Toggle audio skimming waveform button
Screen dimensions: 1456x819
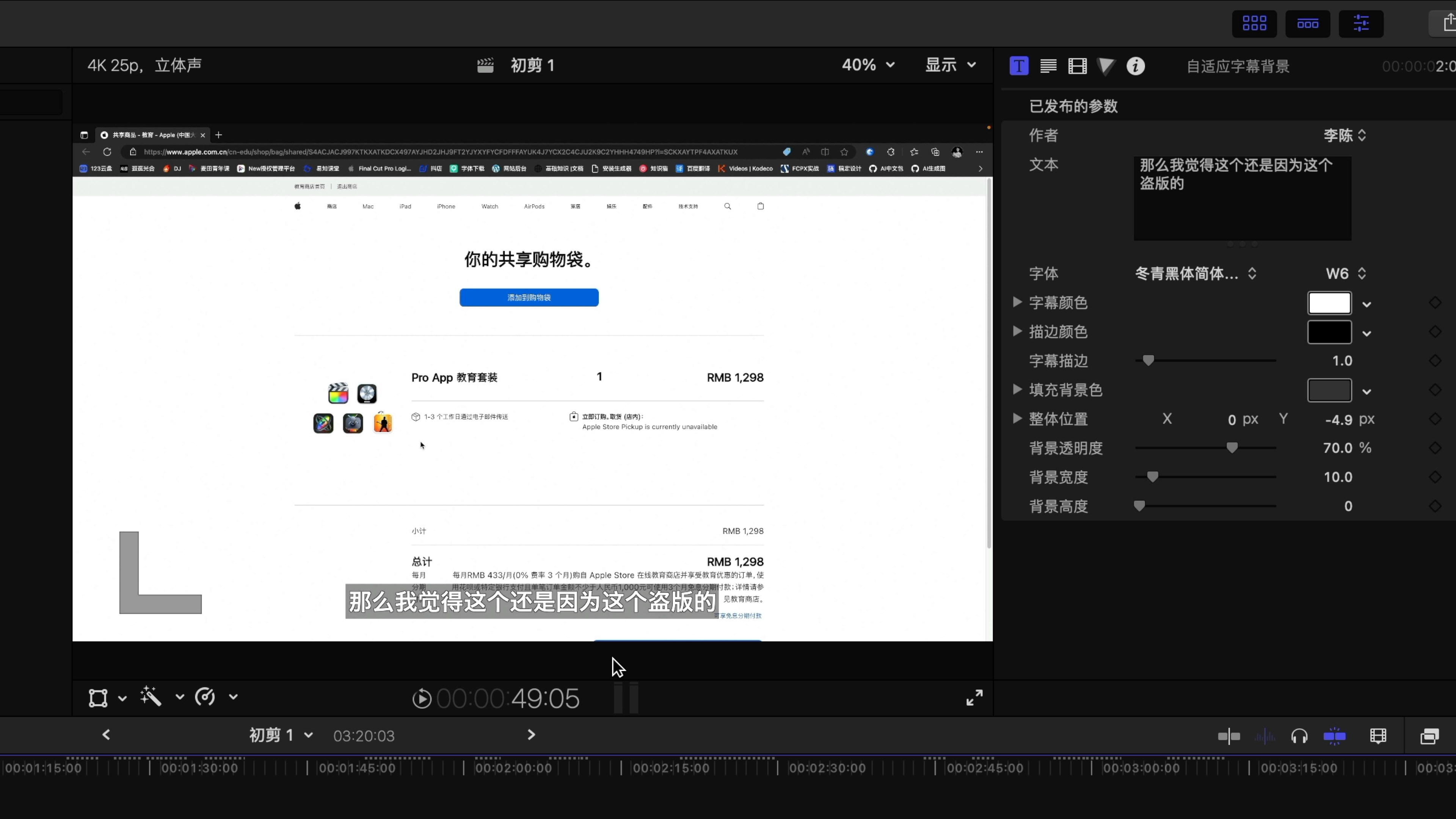(x=1265, y=736)
